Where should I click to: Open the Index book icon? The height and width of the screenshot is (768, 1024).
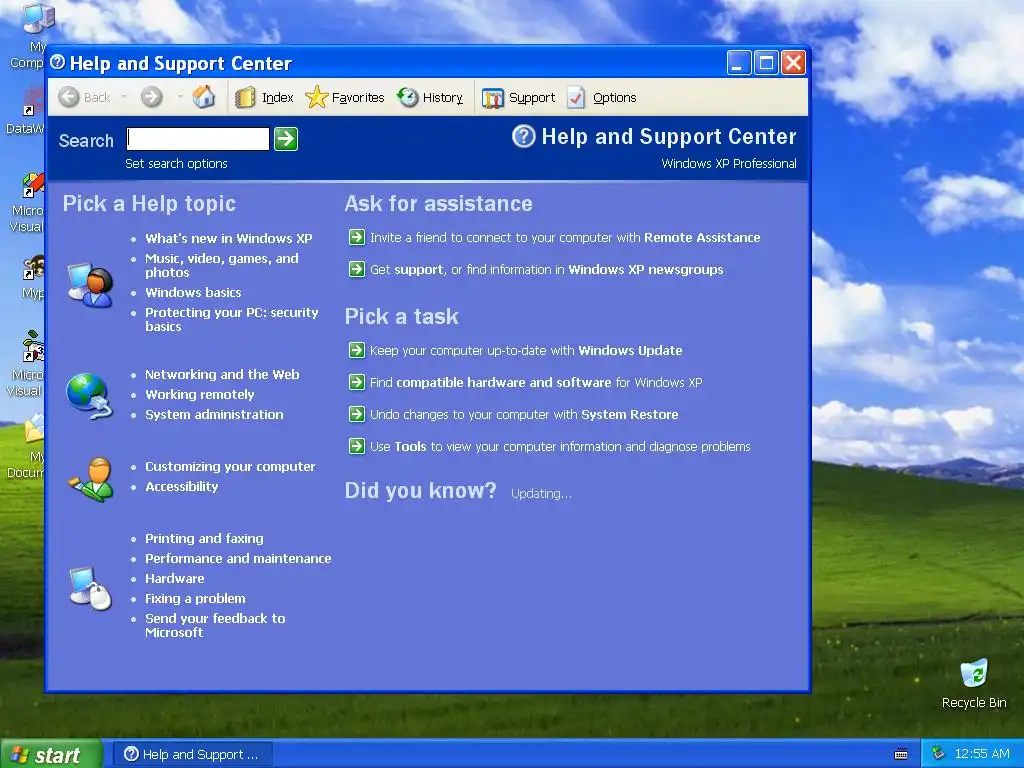click(x=245, y=97)
